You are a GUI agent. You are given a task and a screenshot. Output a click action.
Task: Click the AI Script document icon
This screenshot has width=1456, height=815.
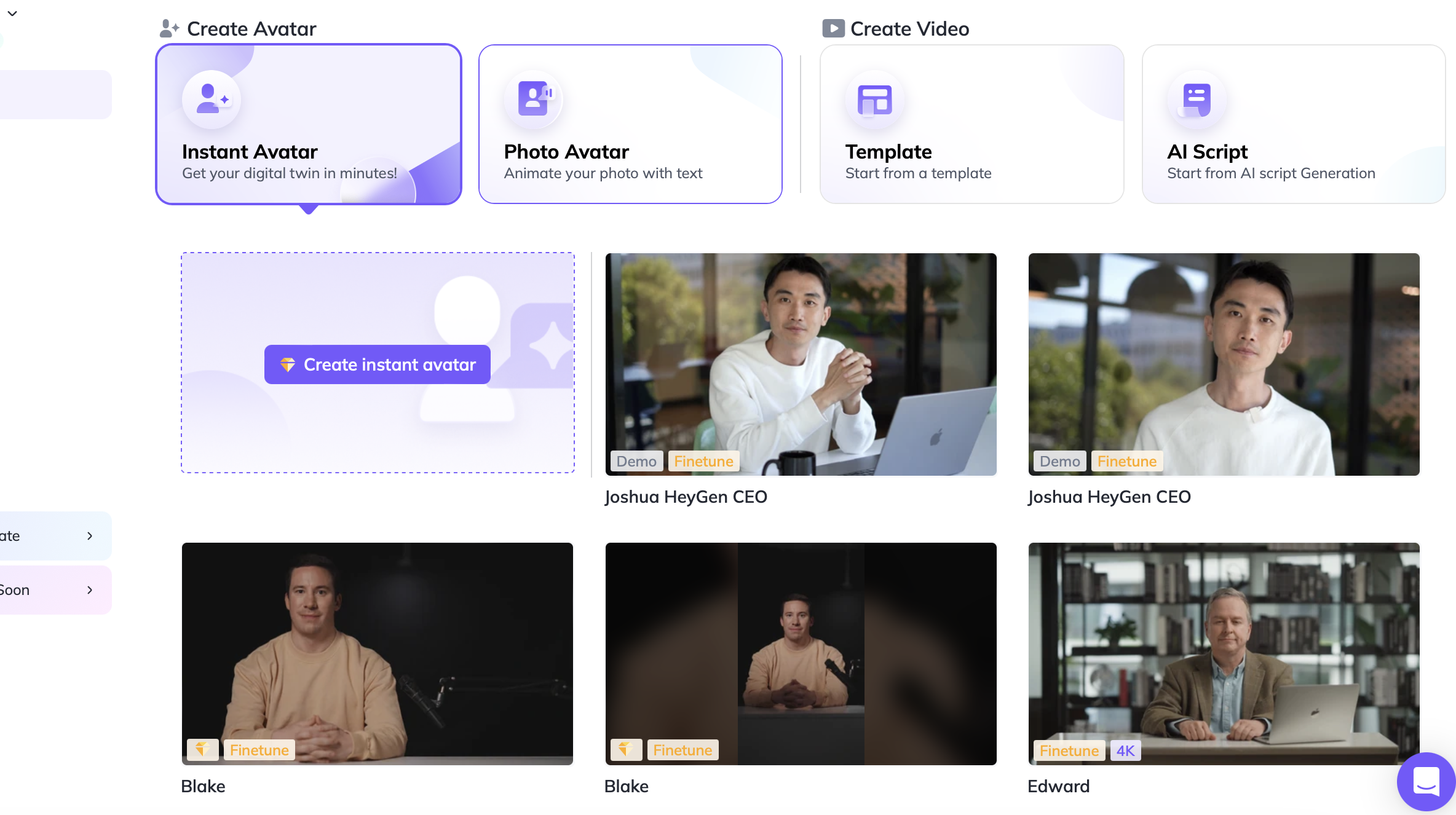click(1196, 99)
